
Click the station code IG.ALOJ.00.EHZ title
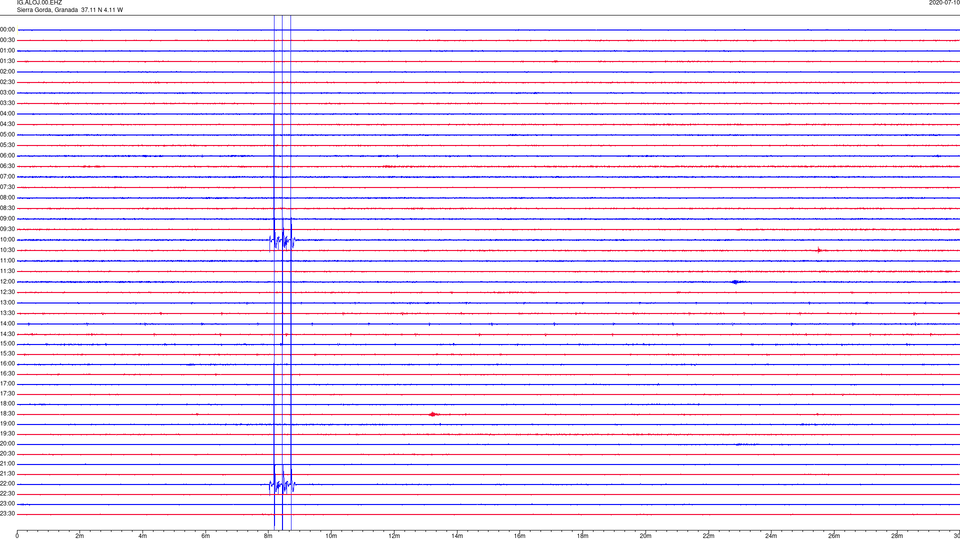pyautogui.click(x=39, y=3)
